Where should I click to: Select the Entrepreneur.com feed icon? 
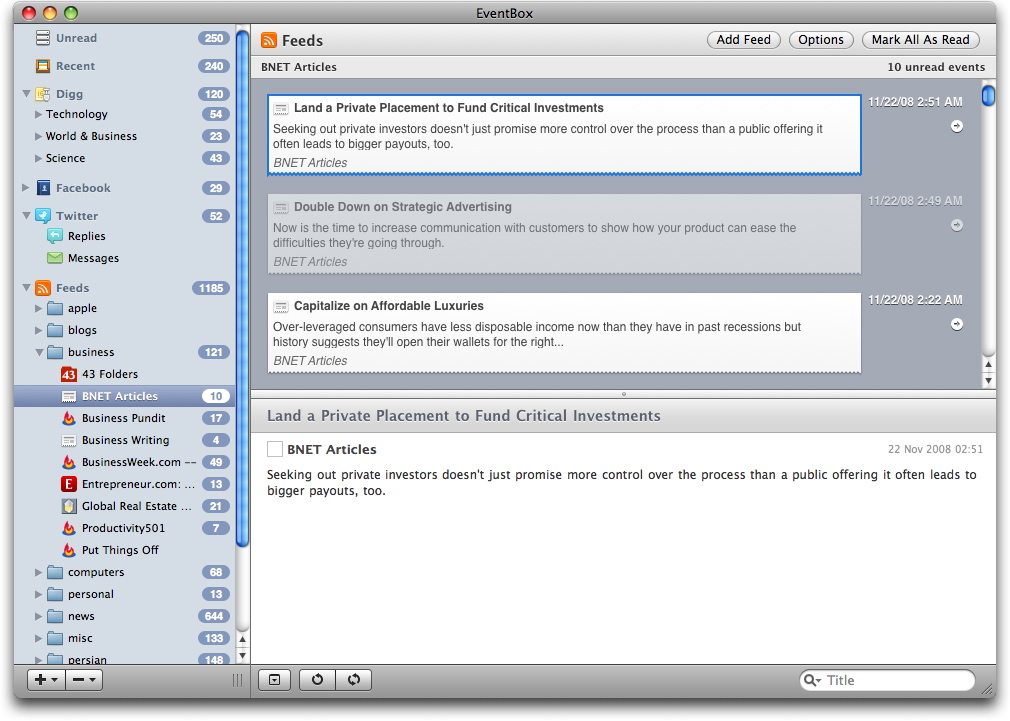[69, 484]
